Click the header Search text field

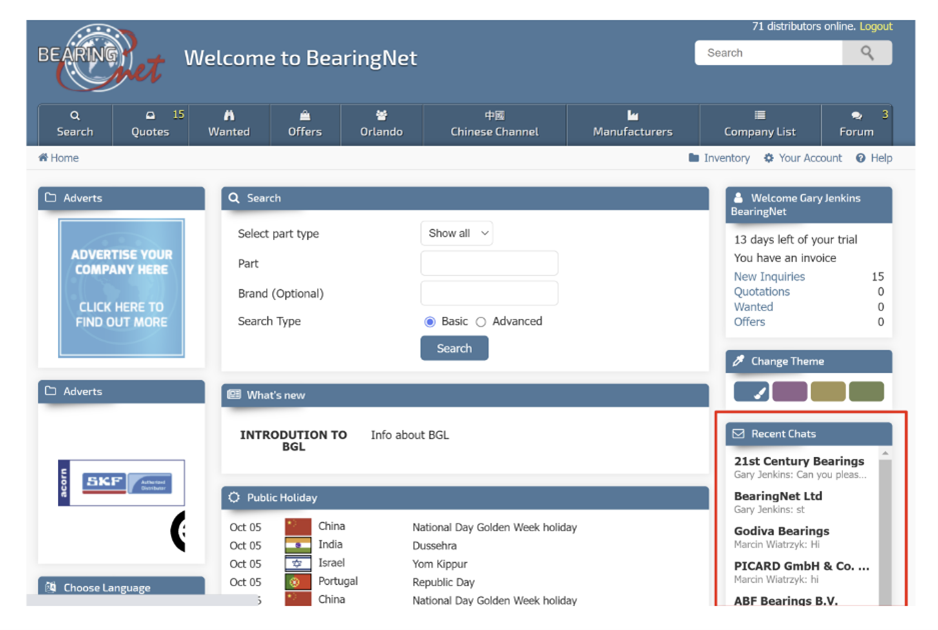pos(769,53)
